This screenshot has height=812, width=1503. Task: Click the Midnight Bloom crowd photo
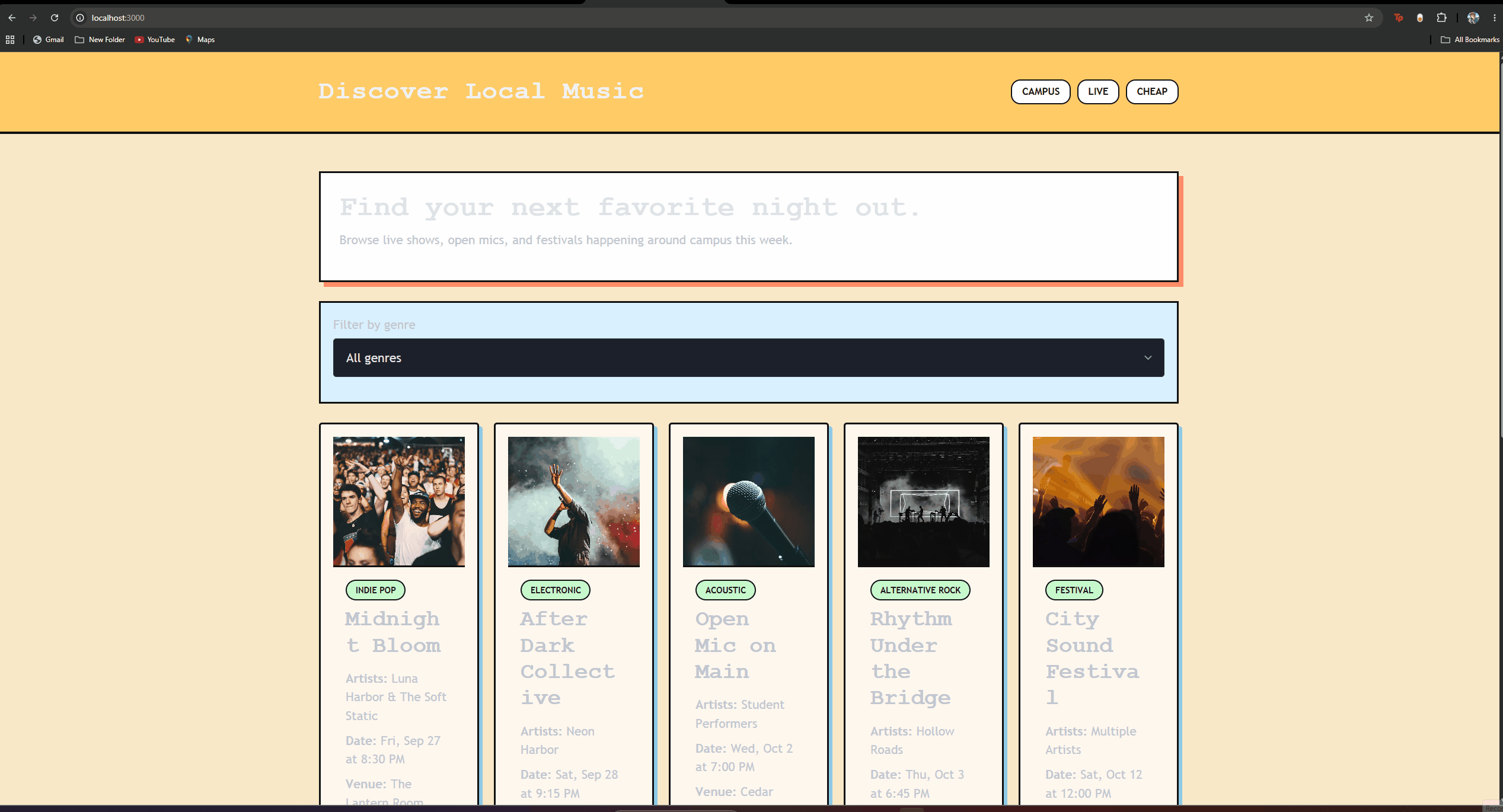pos(399,502)
